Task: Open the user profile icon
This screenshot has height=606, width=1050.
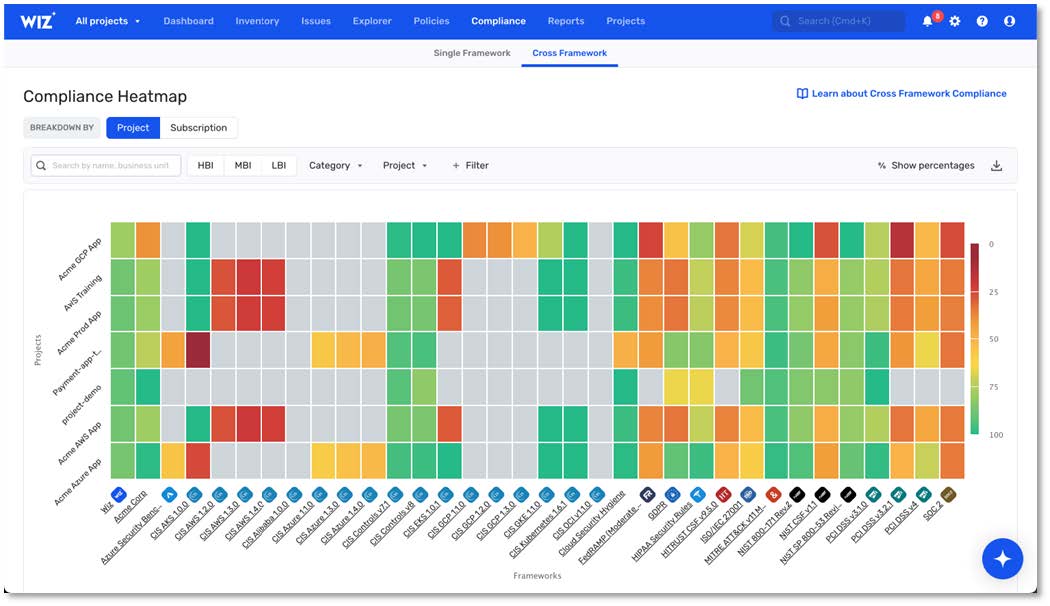Action: coord(1009,21)
